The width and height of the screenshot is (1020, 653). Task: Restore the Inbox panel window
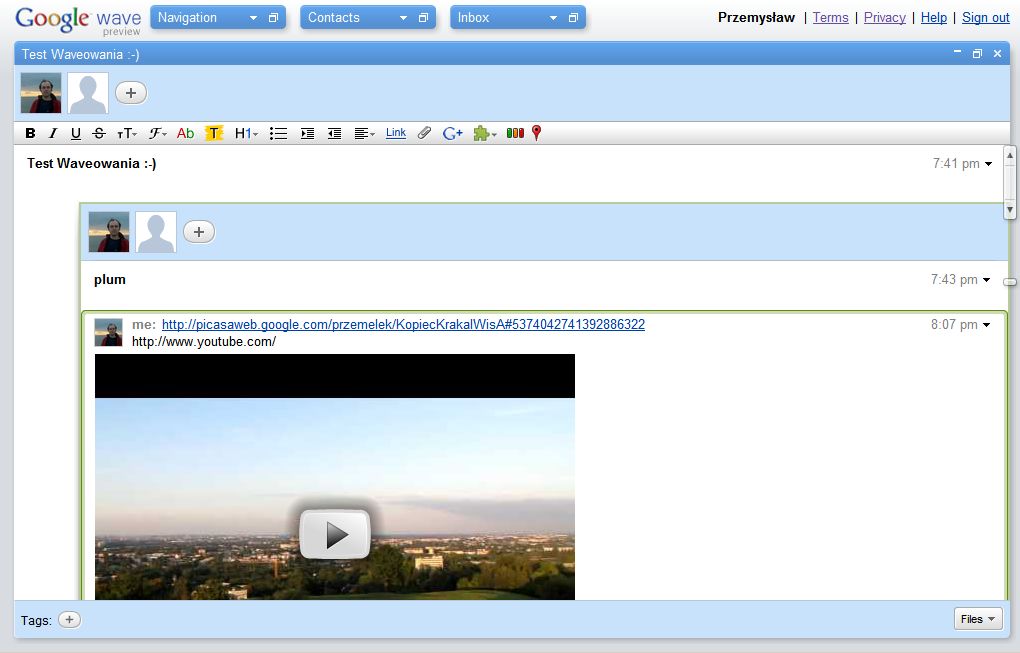pyautogui.click(x=573, y=18)
